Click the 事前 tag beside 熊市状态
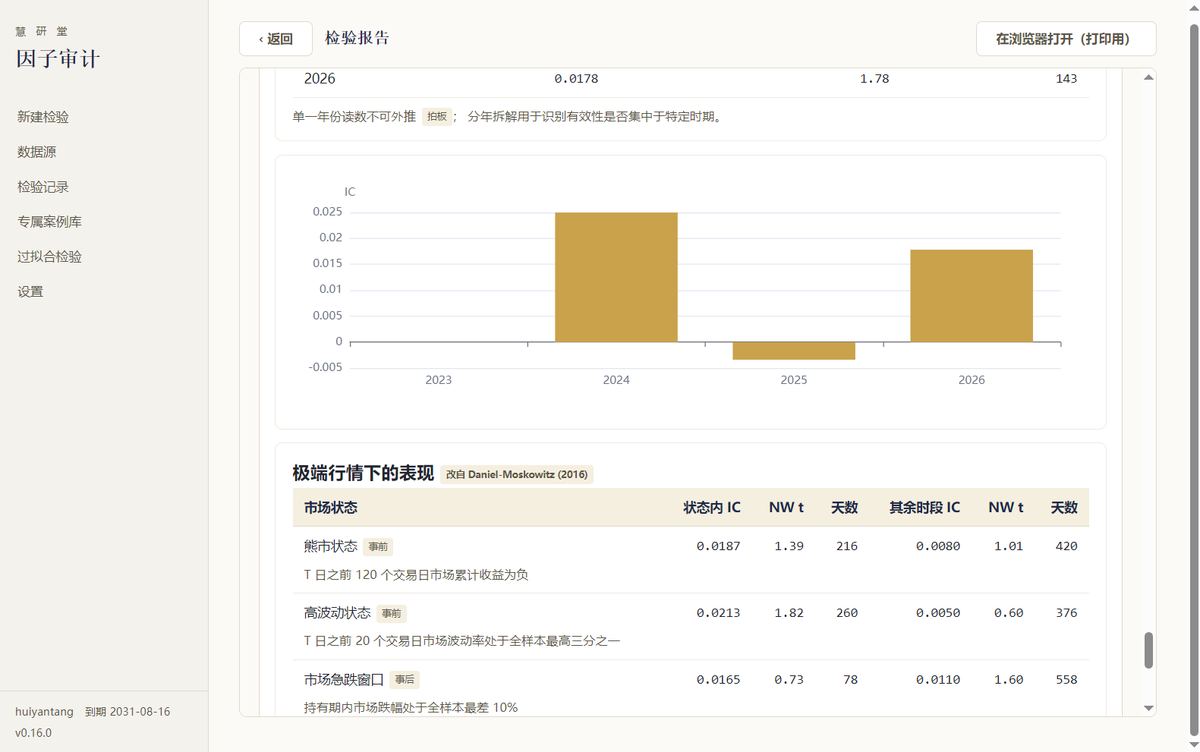 (378, 547)
